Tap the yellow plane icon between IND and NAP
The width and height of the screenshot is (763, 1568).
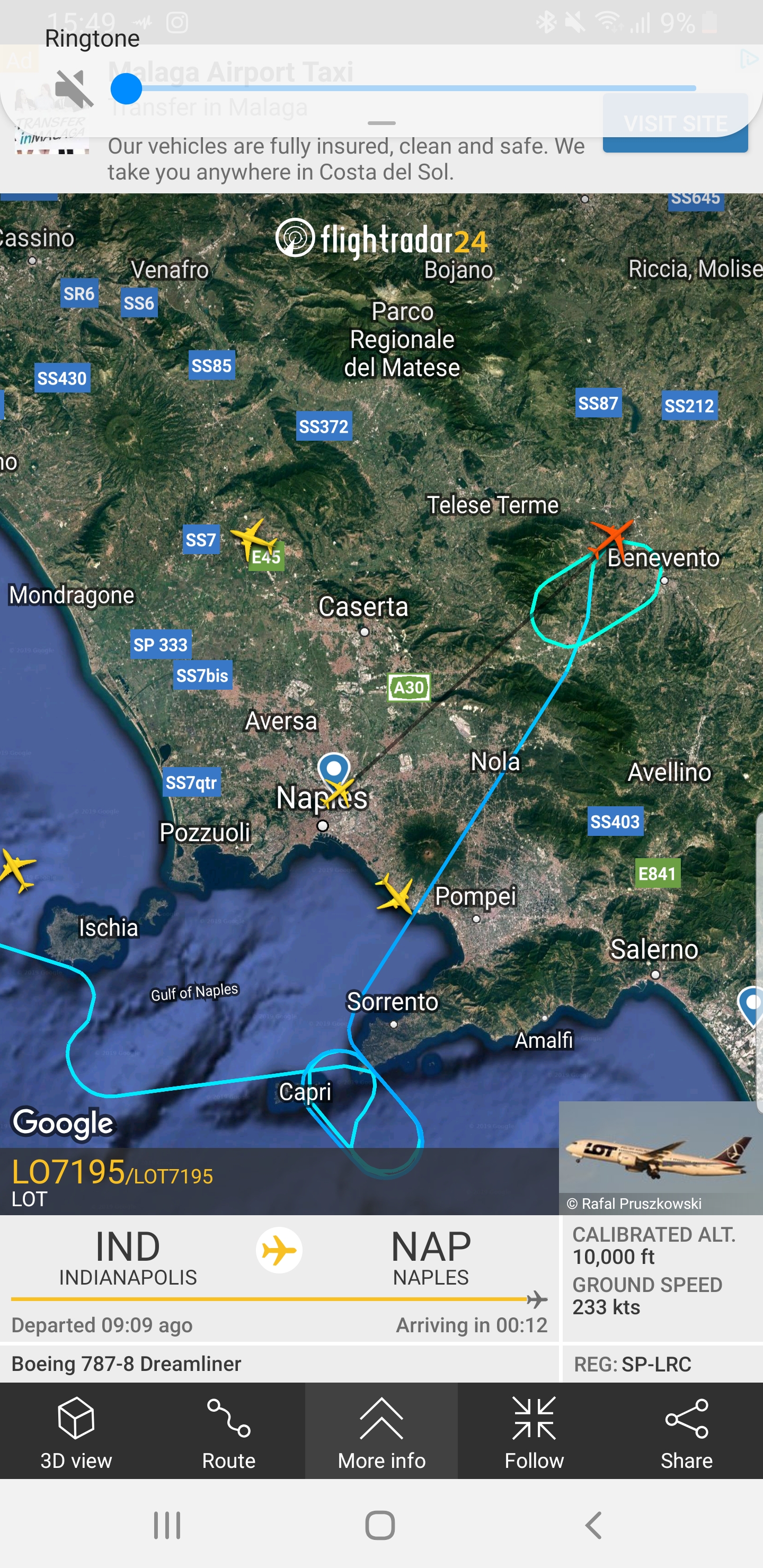point(279,1250)
